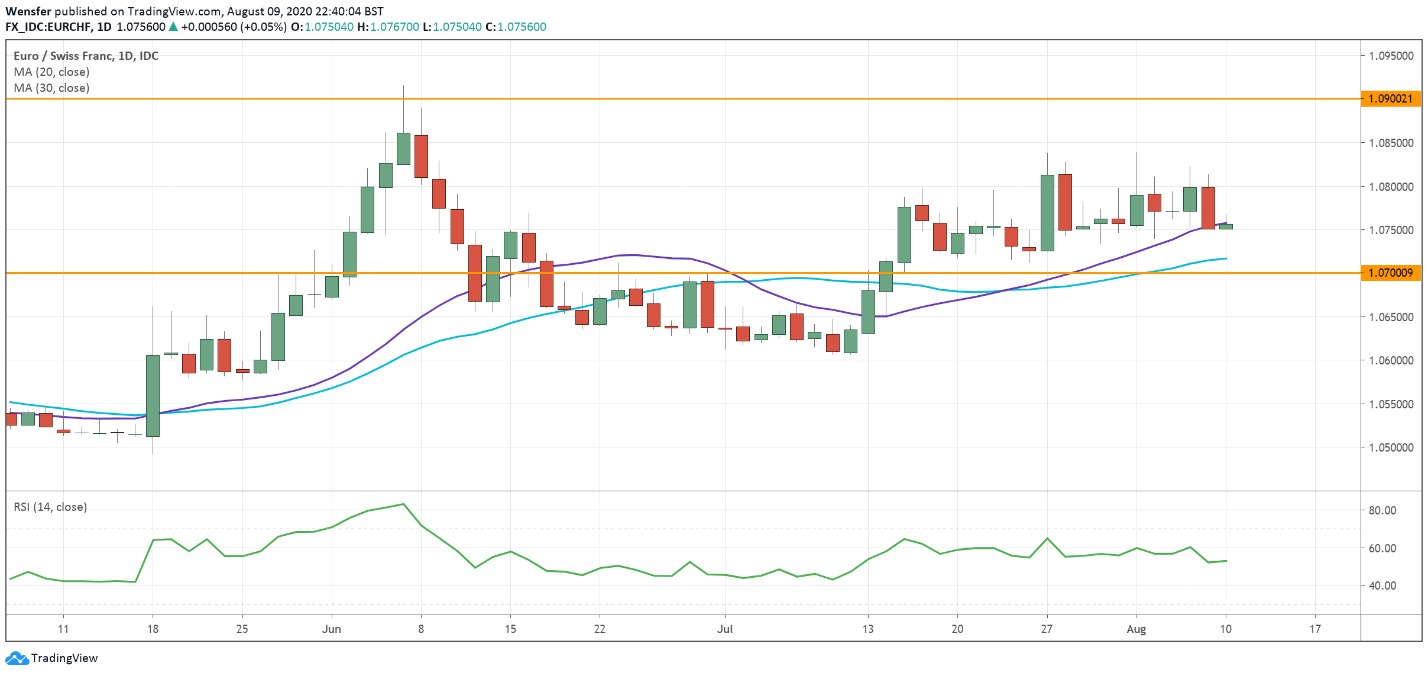Select the Euro / Swiss Franc chart title

pos(85,55)
